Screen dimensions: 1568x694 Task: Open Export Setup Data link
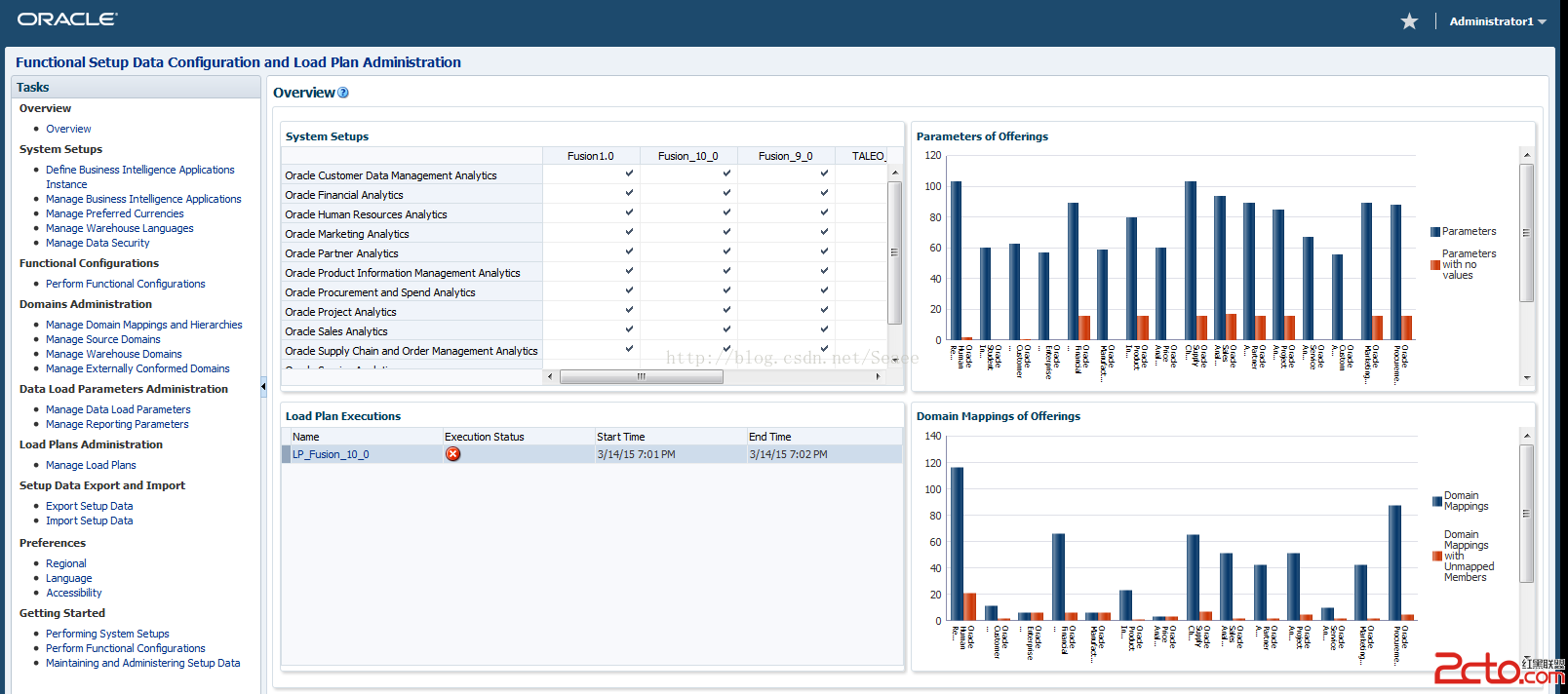pos(89,506)
